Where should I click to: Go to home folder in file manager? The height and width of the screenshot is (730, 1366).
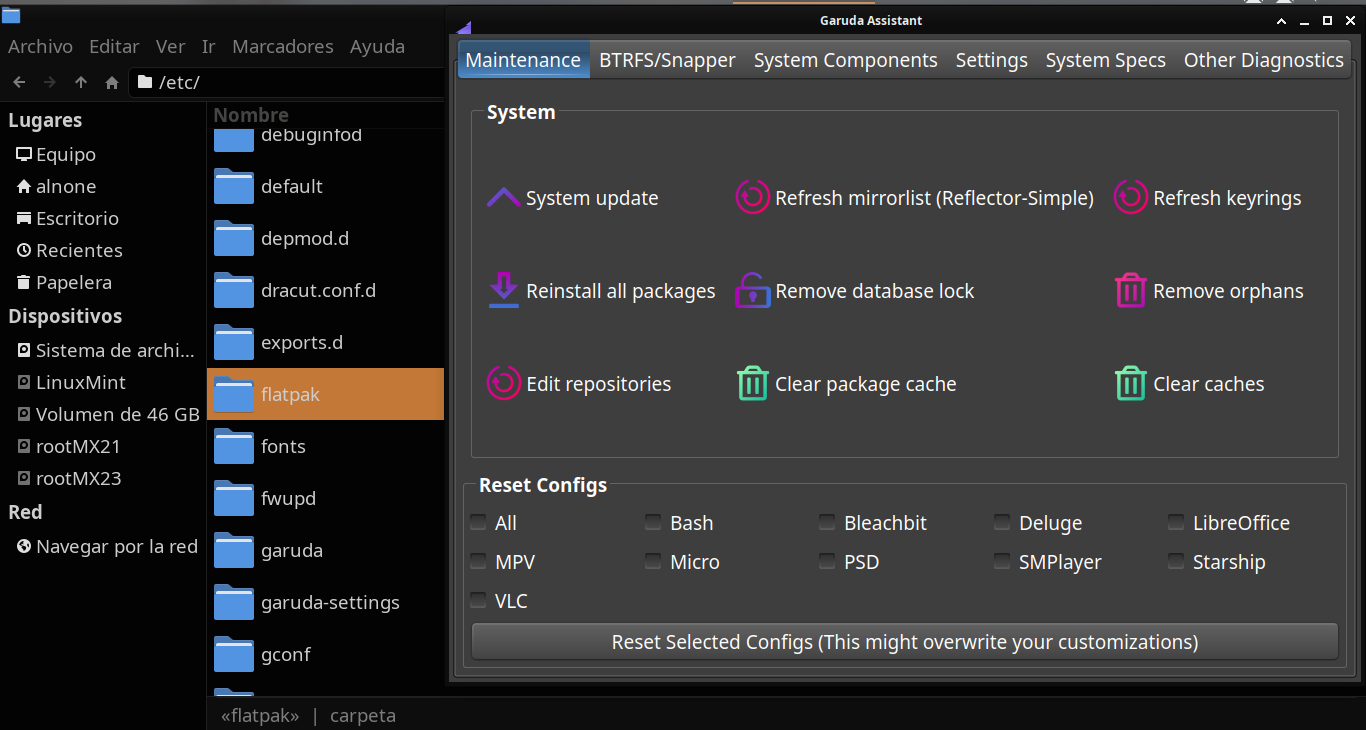point(112,82)
